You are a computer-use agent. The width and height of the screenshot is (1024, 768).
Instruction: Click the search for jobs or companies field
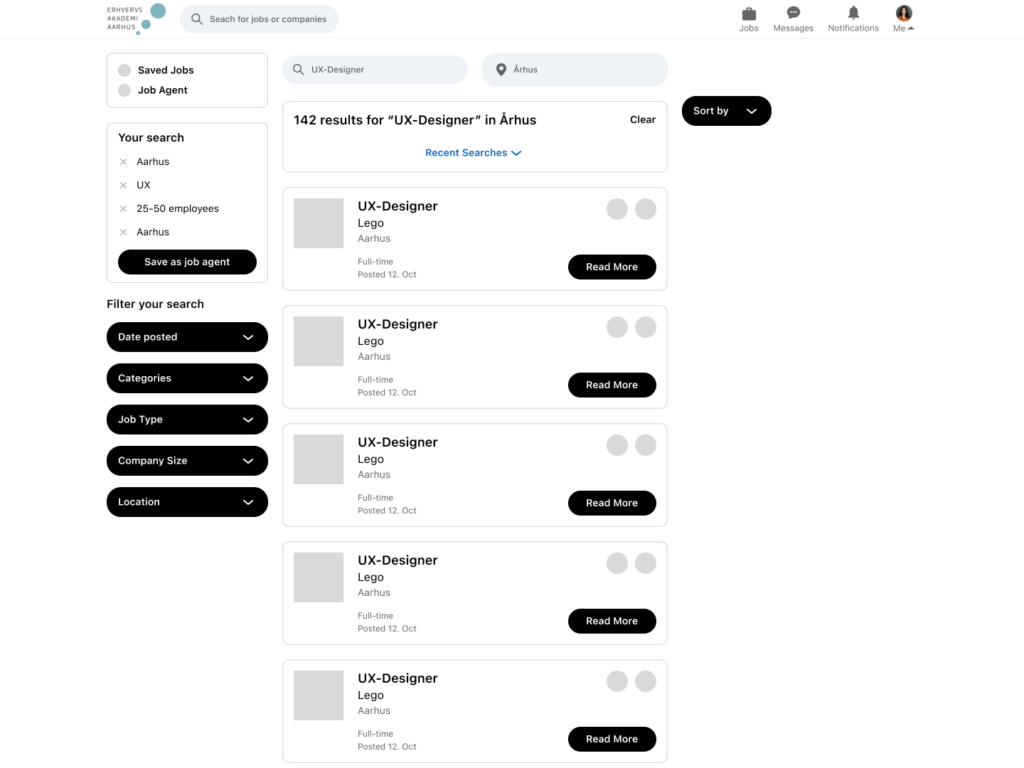(259, 19)
